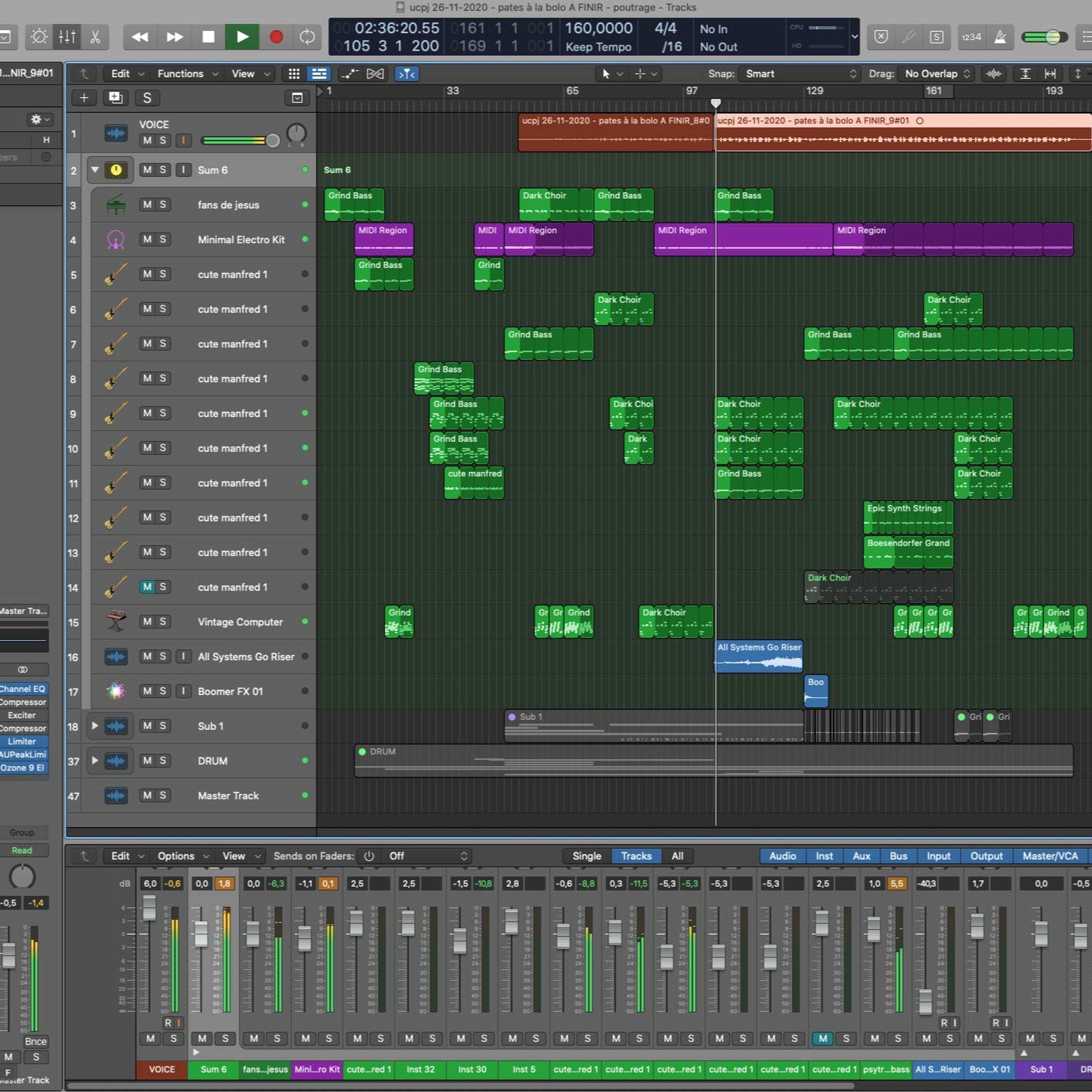Toggle the metronome click icon

pyautogui.click(x=1000, y=37)
